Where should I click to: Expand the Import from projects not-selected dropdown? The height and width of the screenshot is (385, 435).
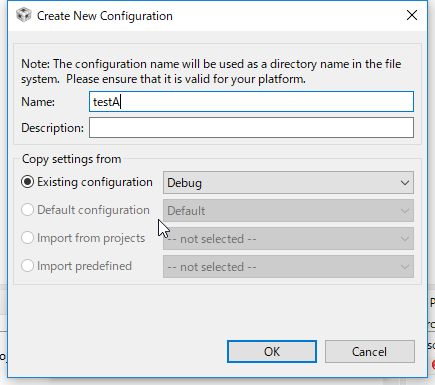[288, 239]
